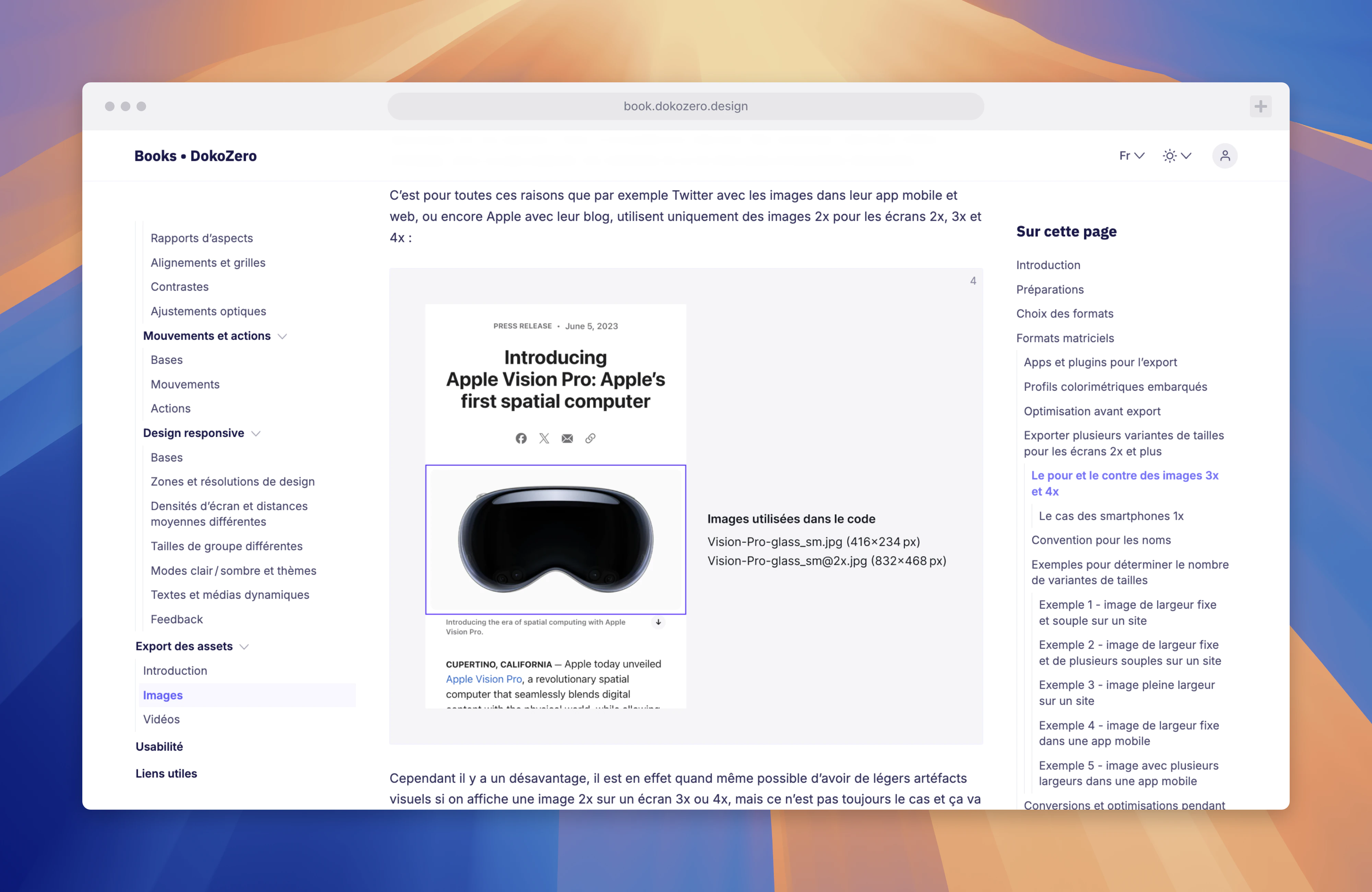Open a new tab with the plus button
The image size is (1372, 892).
click(x=1260, y=106)
